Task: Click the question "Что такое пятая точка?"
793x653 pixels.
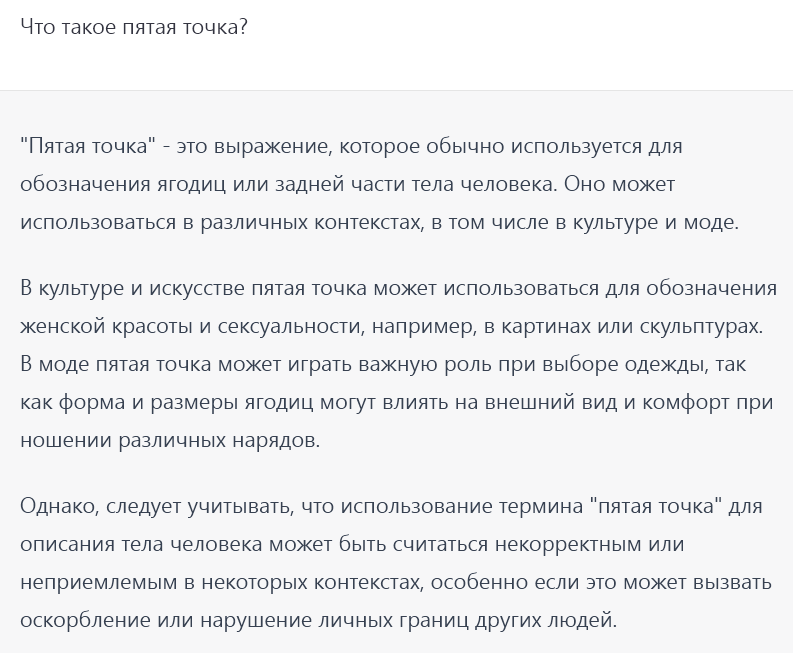Action: pyautogui.click(x=134, y=27)
